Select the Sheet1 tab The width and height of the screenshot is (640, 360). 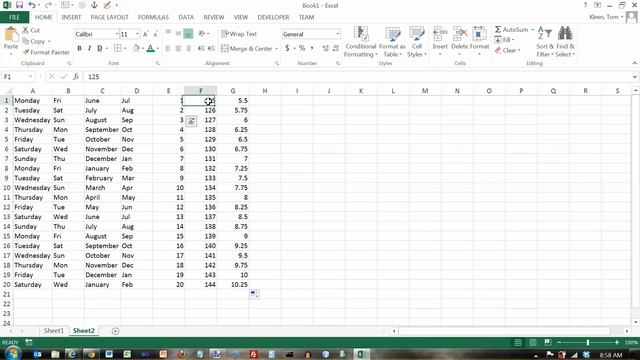coord(53,331)
